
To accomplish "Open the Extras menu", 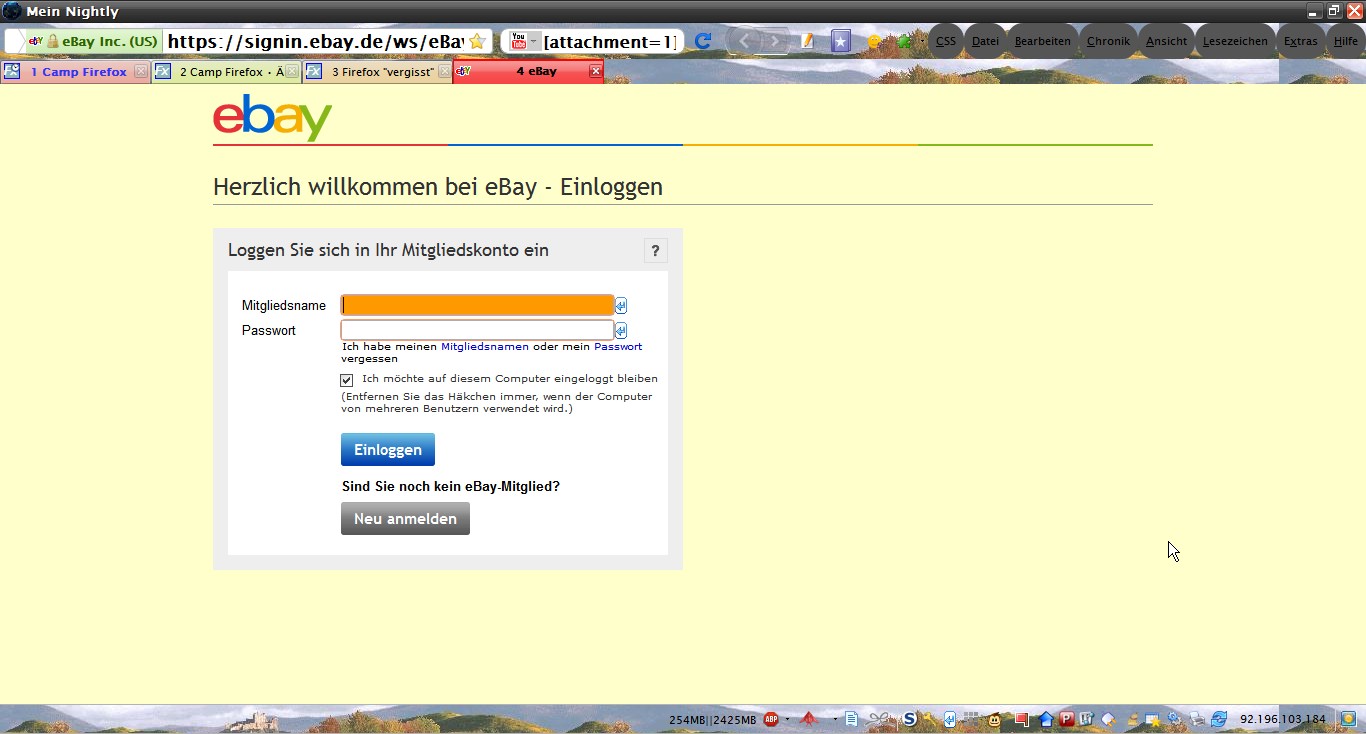I will tap(1301, 41).
